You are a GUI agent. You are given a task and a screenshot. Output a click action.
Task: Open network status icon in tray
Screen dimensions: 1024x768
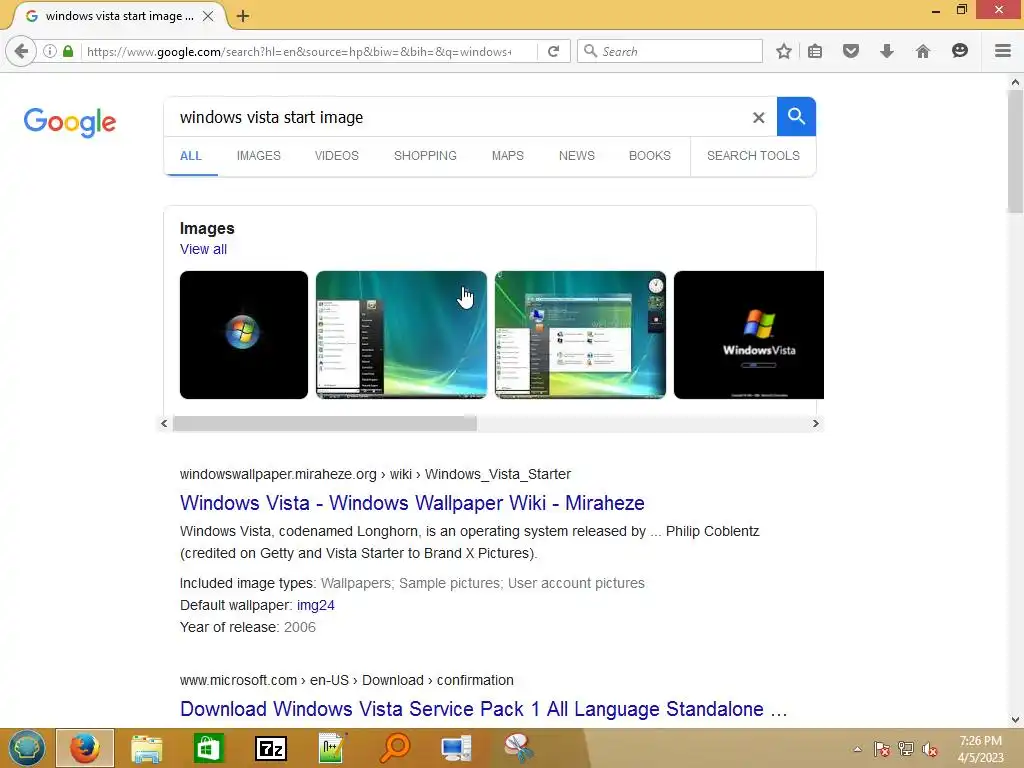click(906, 749)
